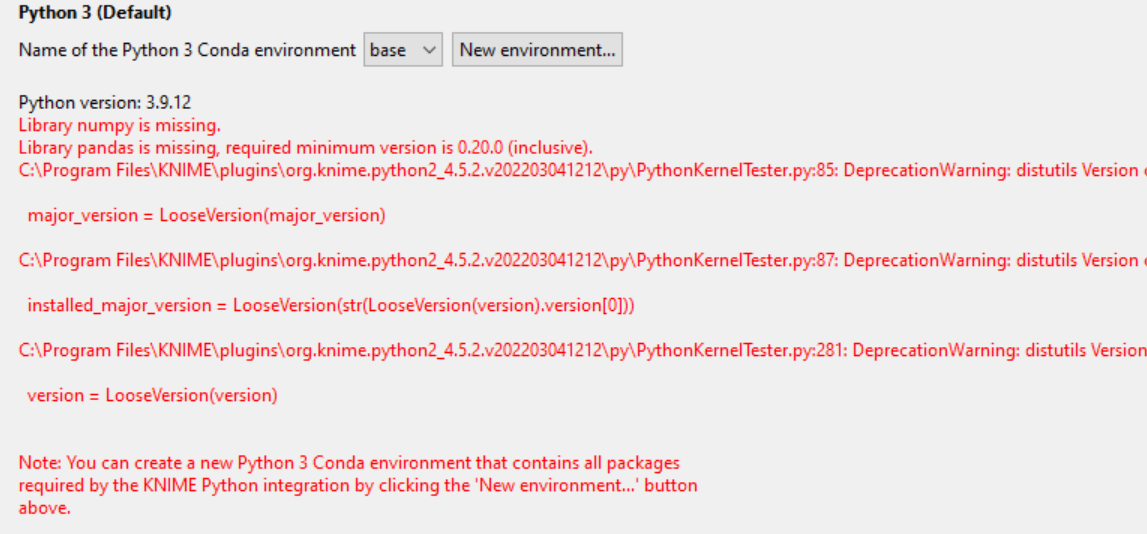The image size is (1147, 534).
Task: Select the 'Library pandas is missing' error line
Action: 306,148
